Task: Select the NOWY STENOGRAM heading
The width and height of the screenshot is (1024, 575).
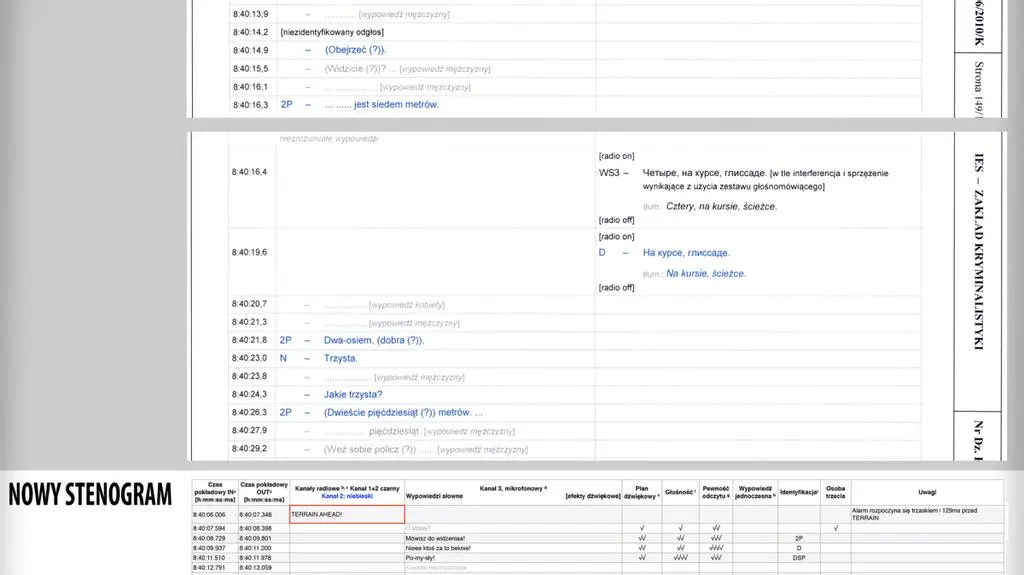Action: point(90,495)
